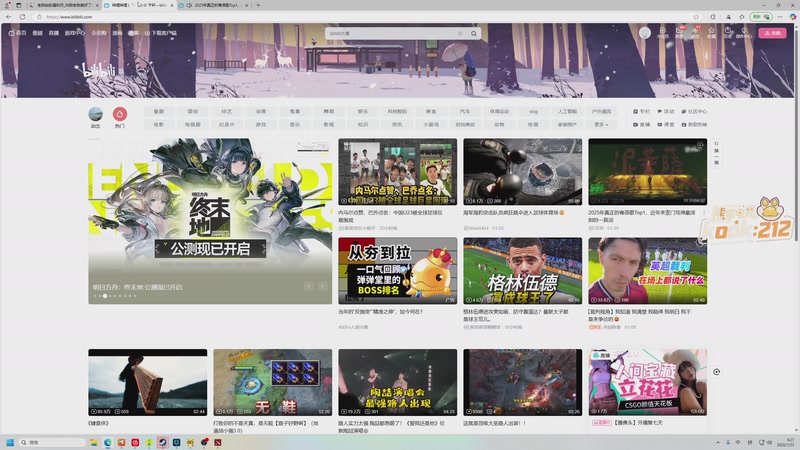Open the 专栏 link
This screenshot has height=450, width=800.
coord(641,111)
